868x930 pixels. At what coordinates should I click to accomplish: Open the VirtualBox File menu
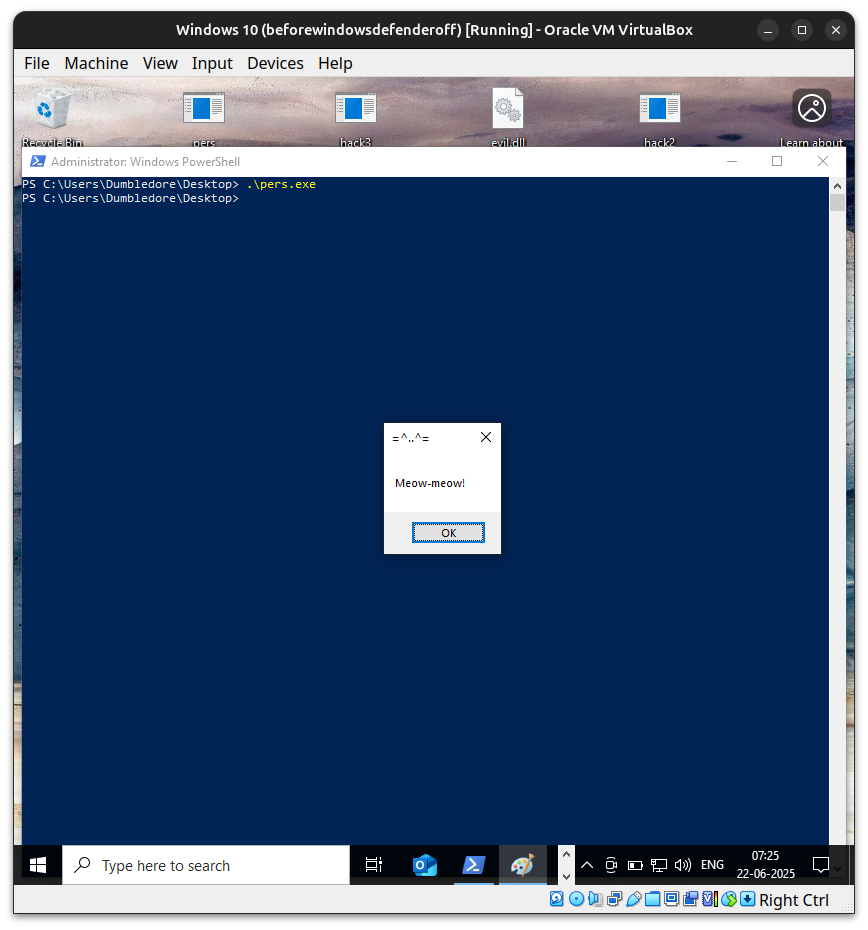click(x=37, y=63)
